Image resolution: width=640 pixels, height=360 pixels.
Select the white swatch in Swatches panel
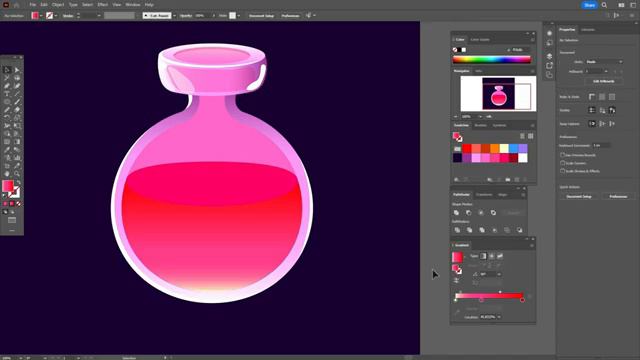523,158
